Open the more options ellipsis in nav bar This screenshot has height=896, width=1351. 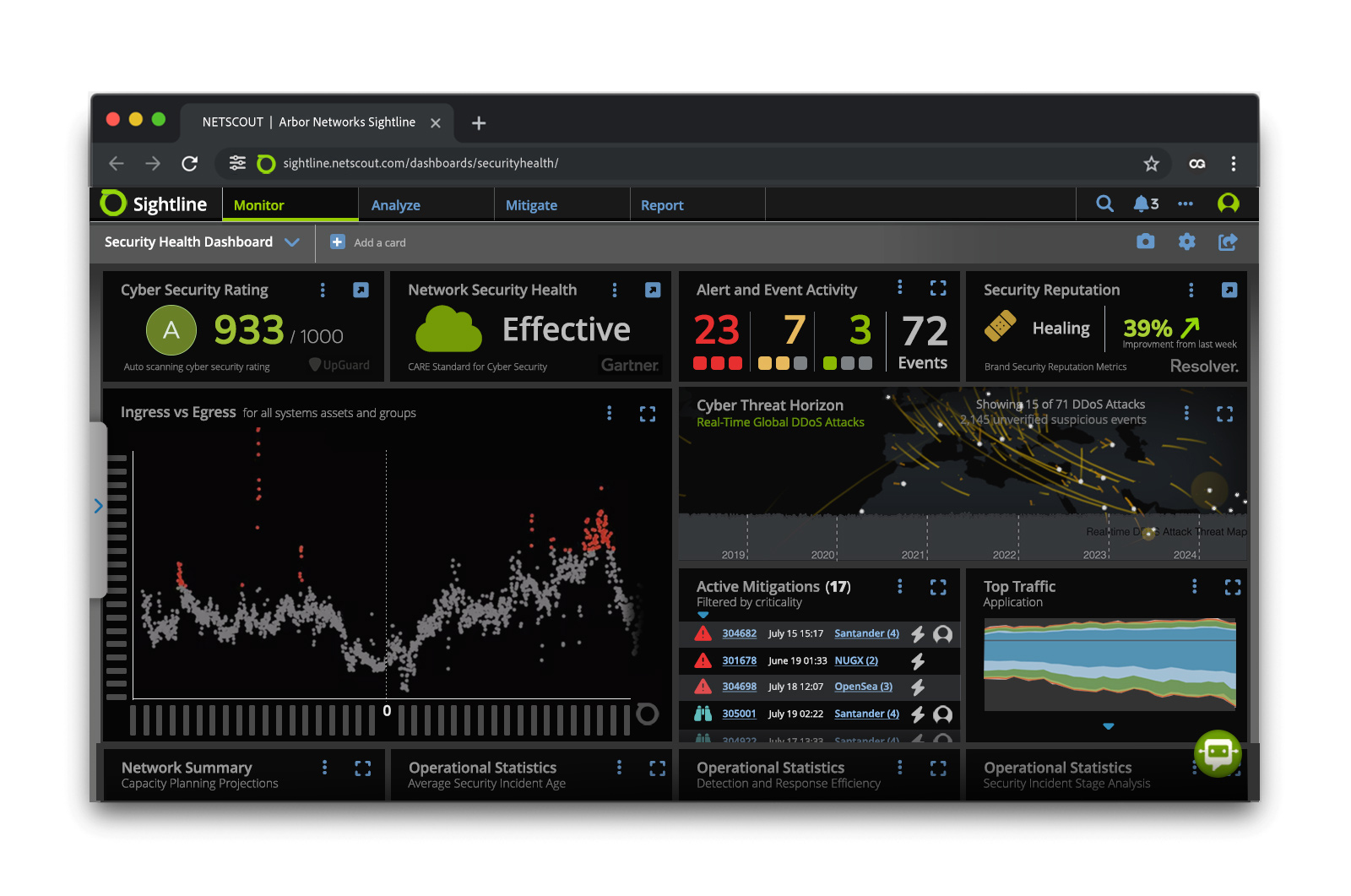tap(1186, 204)
